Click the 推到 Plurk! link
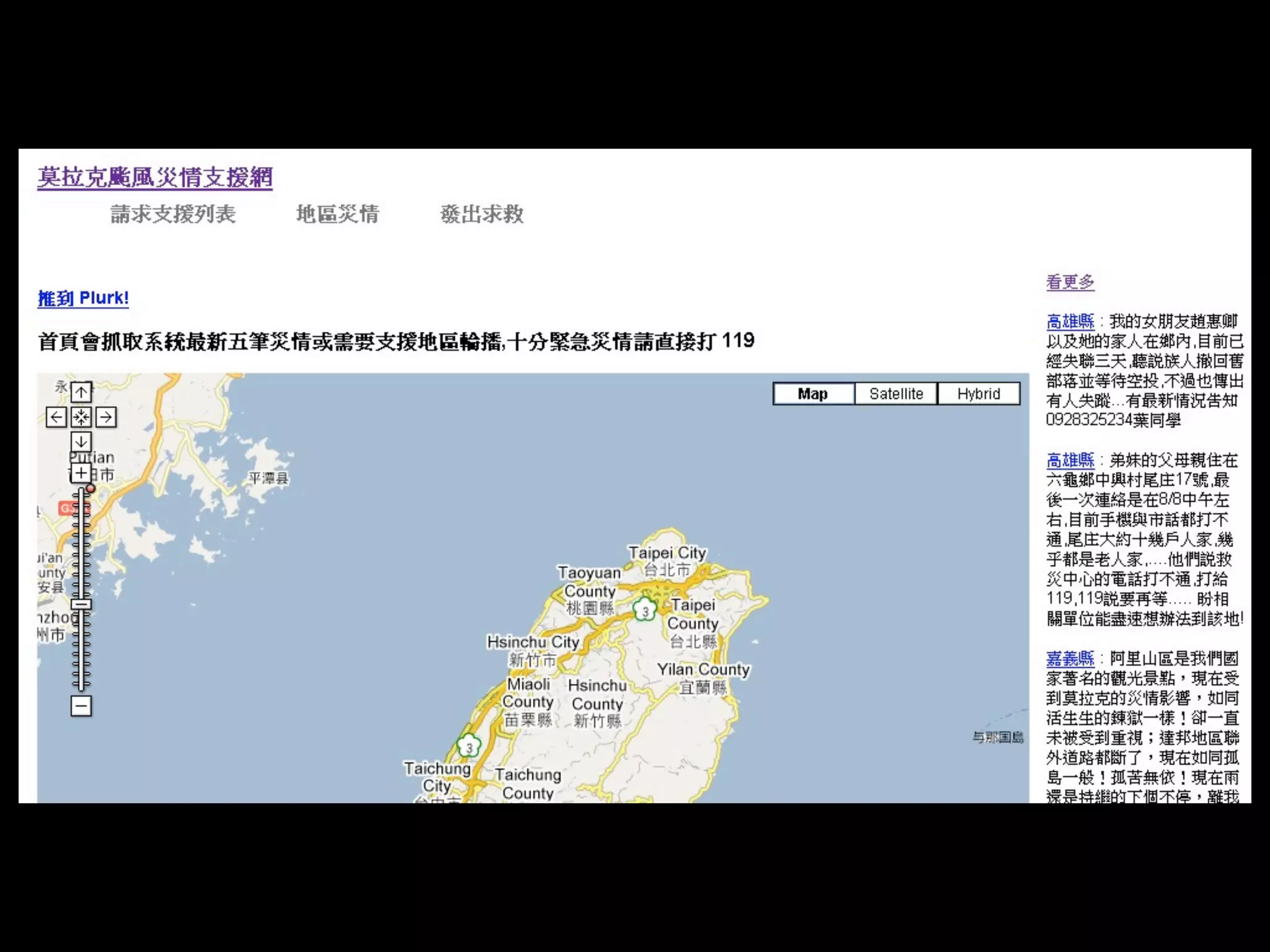Viewport: 1270px width, 952px height. click(83, 298)
